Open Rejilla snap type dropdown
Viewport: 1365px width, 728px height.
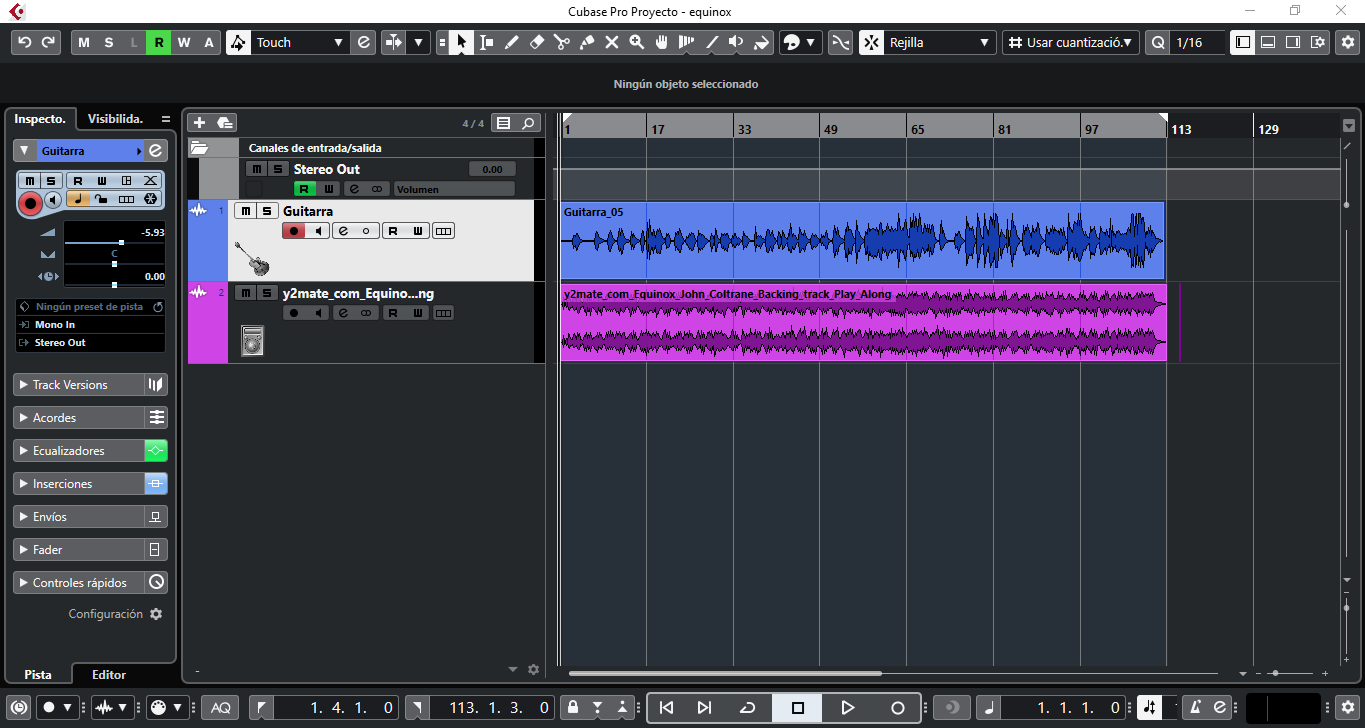click(939, 42)
